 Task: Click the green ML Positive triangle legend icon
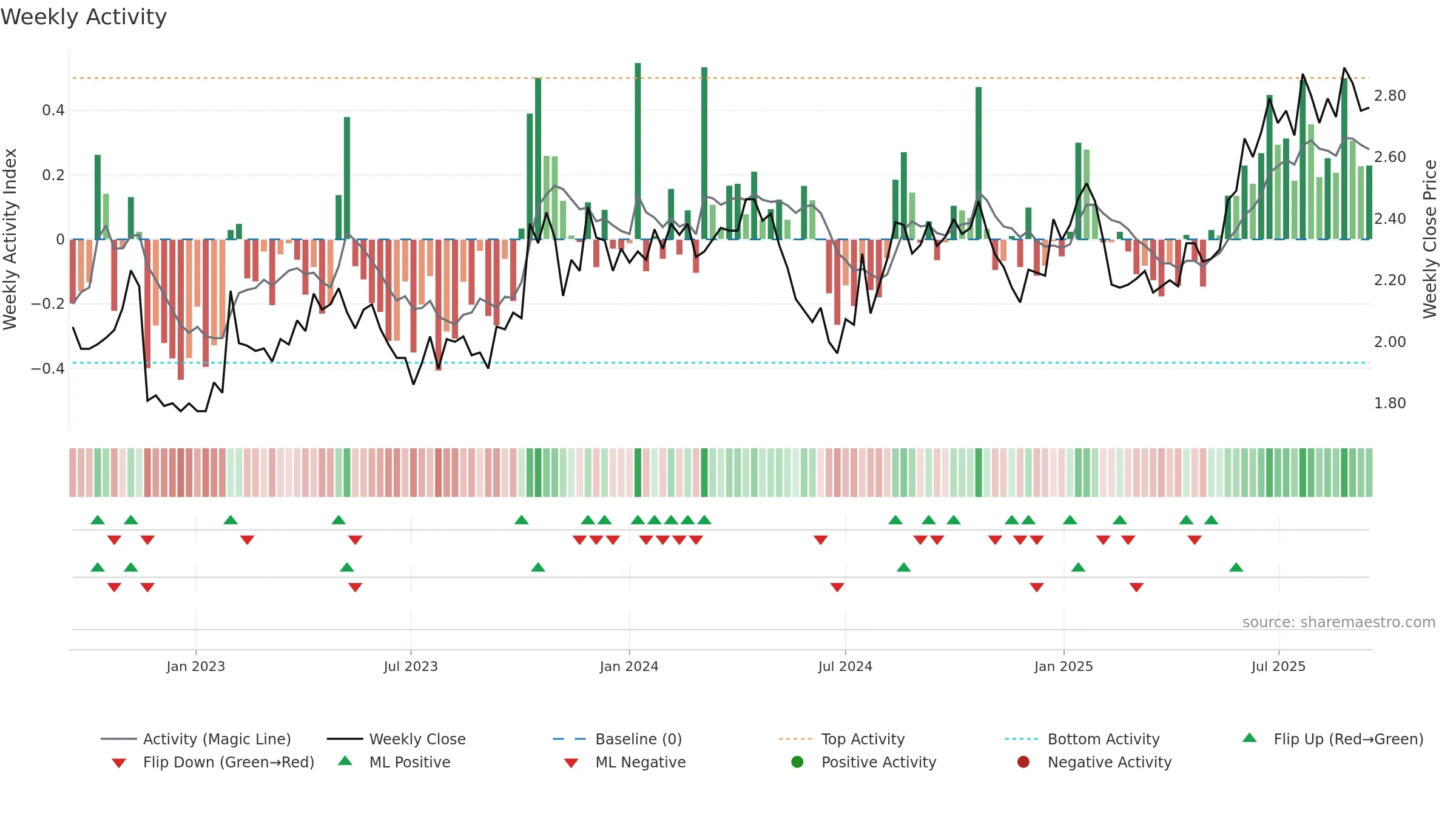pos(345,761)
